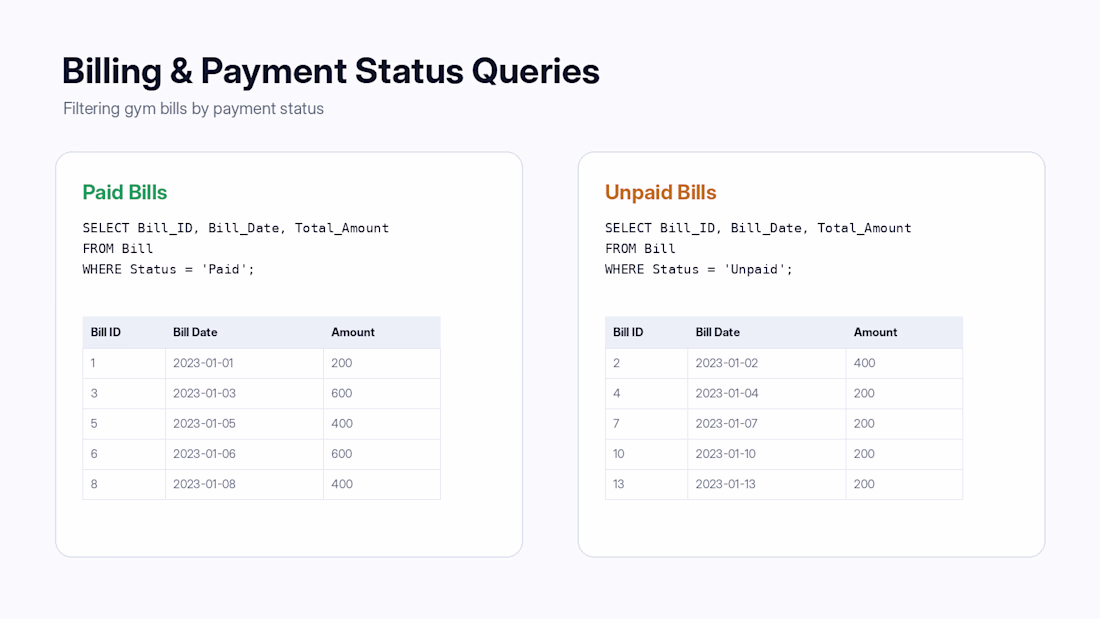Click 'Bill Date' header in Paid Bills table
The height and width of the screenshot is (619, 1100).
pyautogui.click(x=195, y=333)
